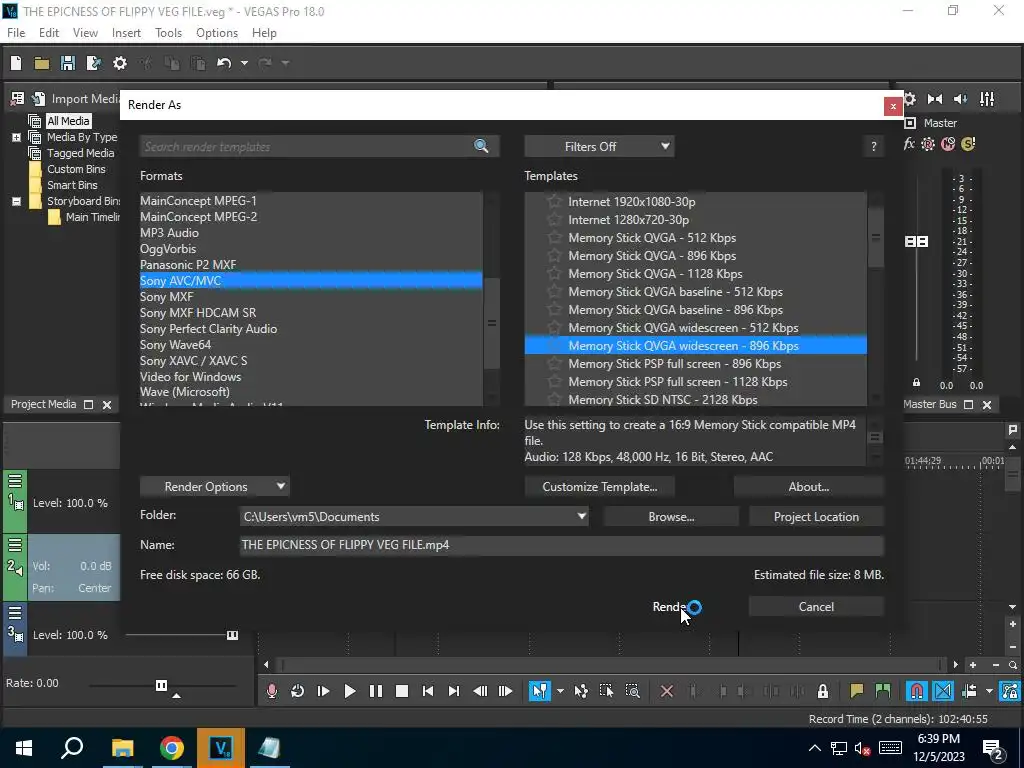Select the Normal Edit tool
The height and width of the screenshot is (768, 1024).
click(539, 691)
